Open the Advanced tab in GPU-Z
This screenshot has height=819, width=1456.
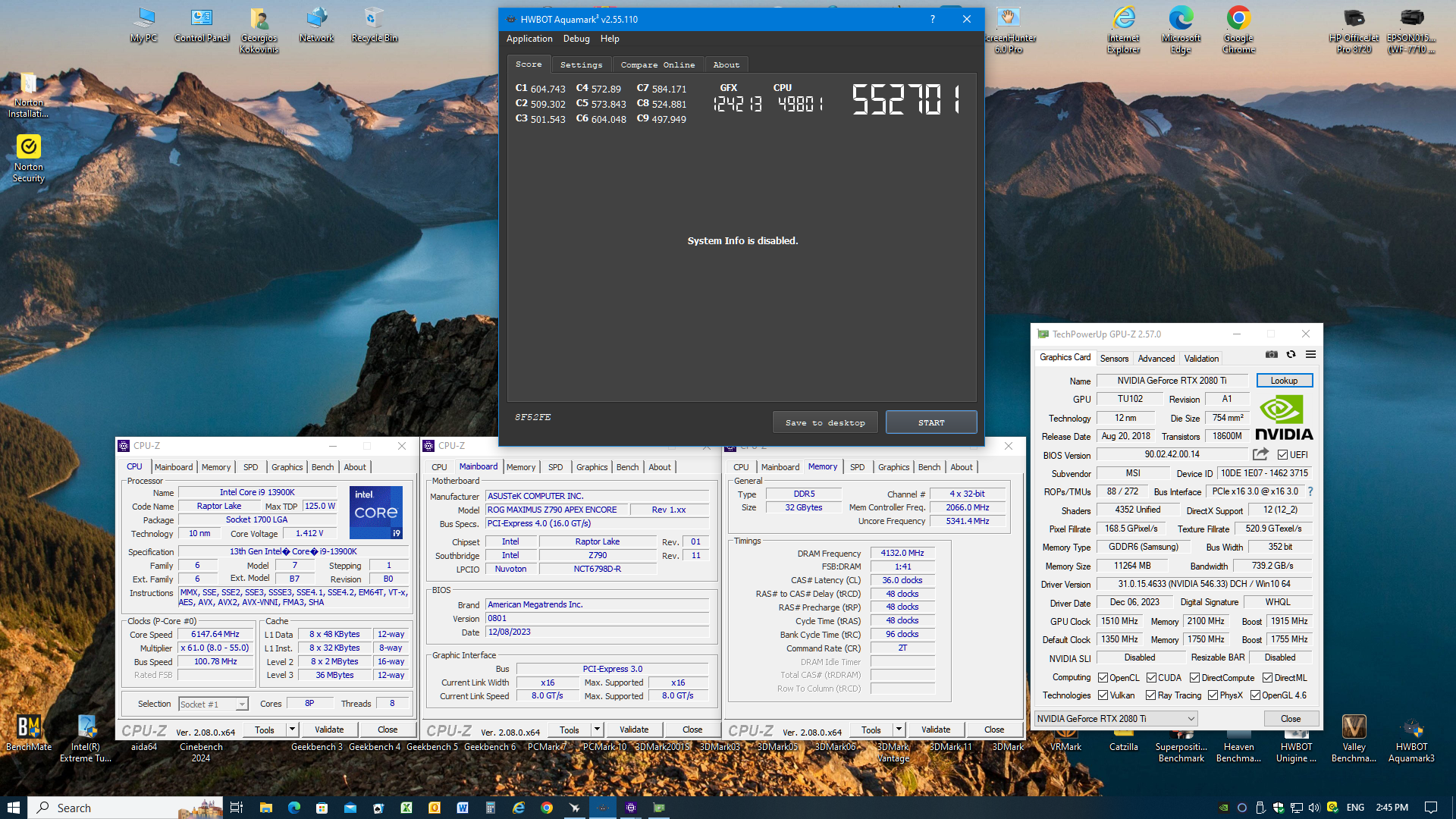[1156, 359]
